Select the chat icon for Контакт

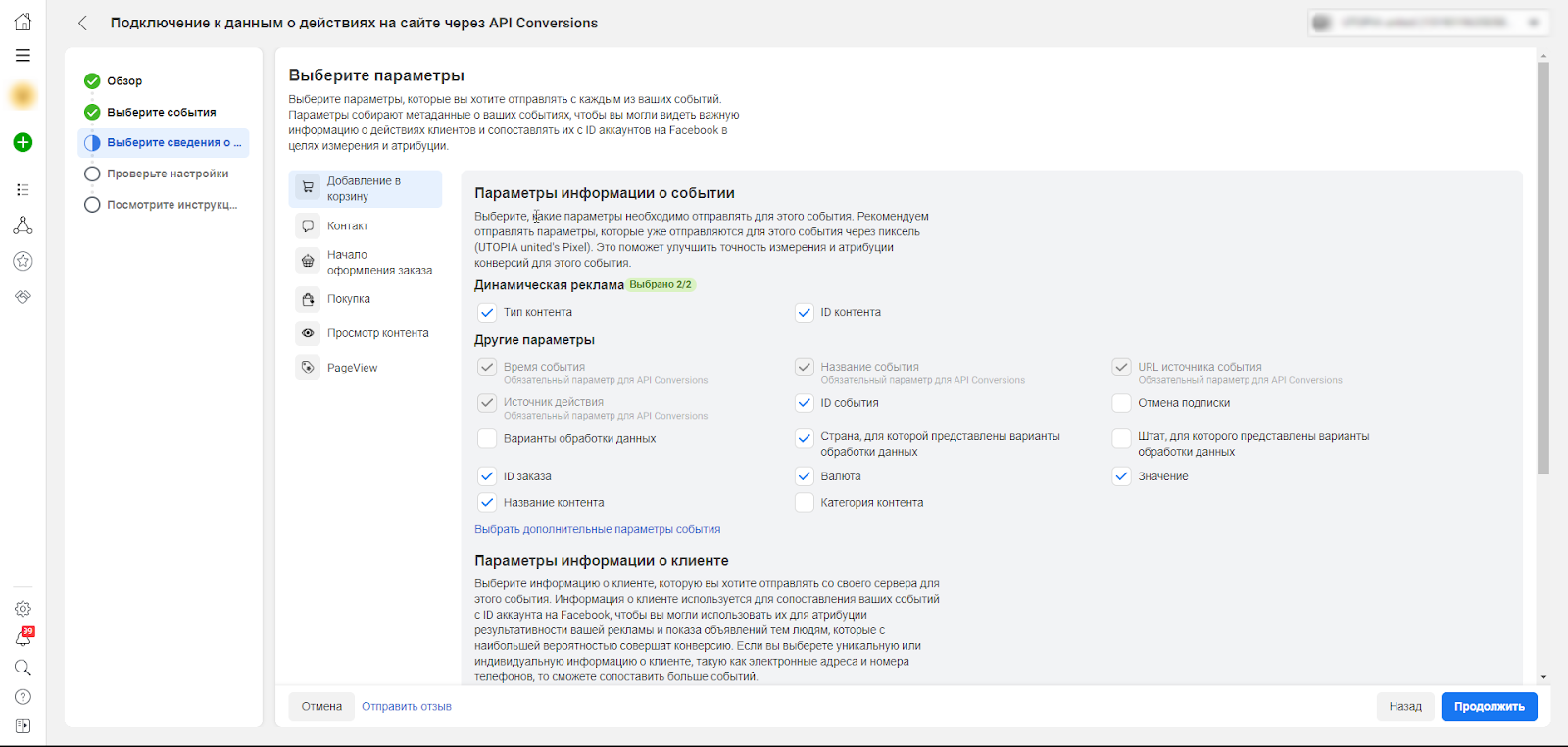308,225
